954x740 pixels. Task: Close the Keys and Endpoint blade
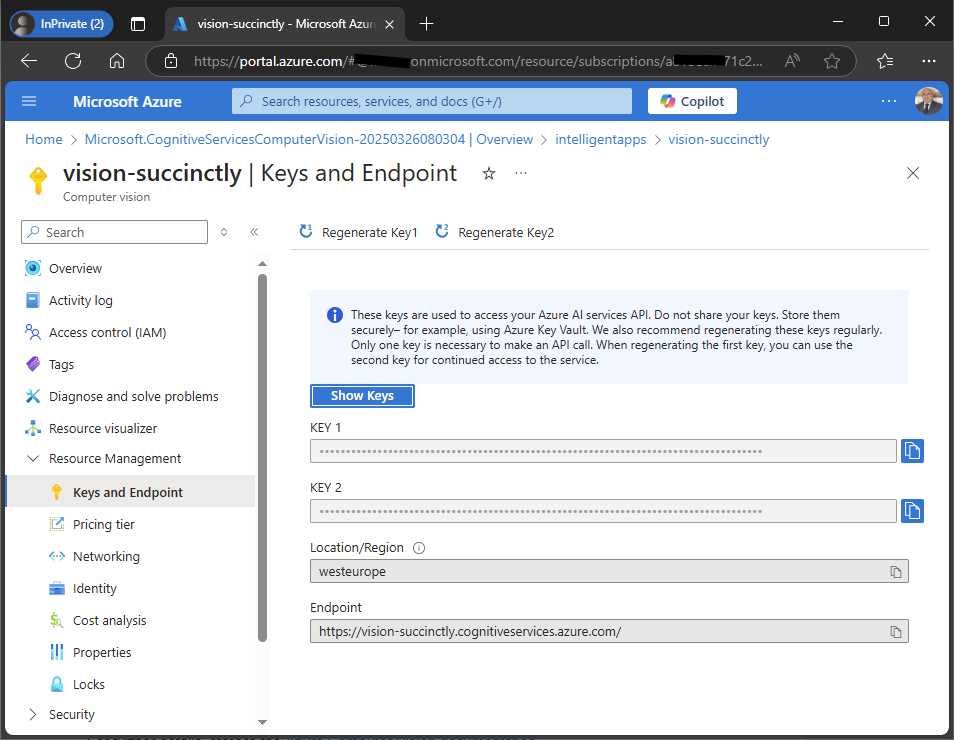coord(913,173)
